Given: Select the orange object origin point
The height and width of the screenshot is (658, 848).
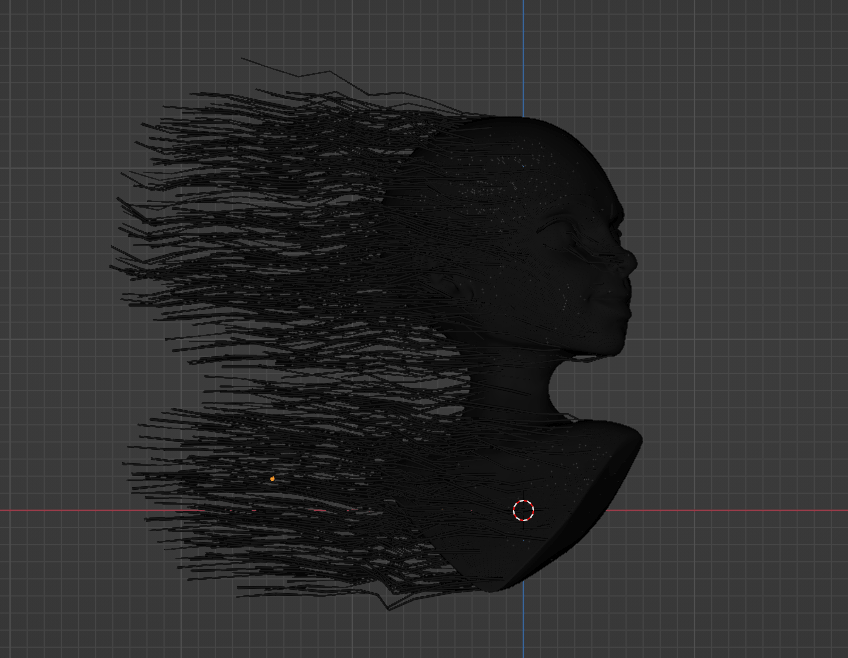Looking at the screenshot, I should pos(272,479).
